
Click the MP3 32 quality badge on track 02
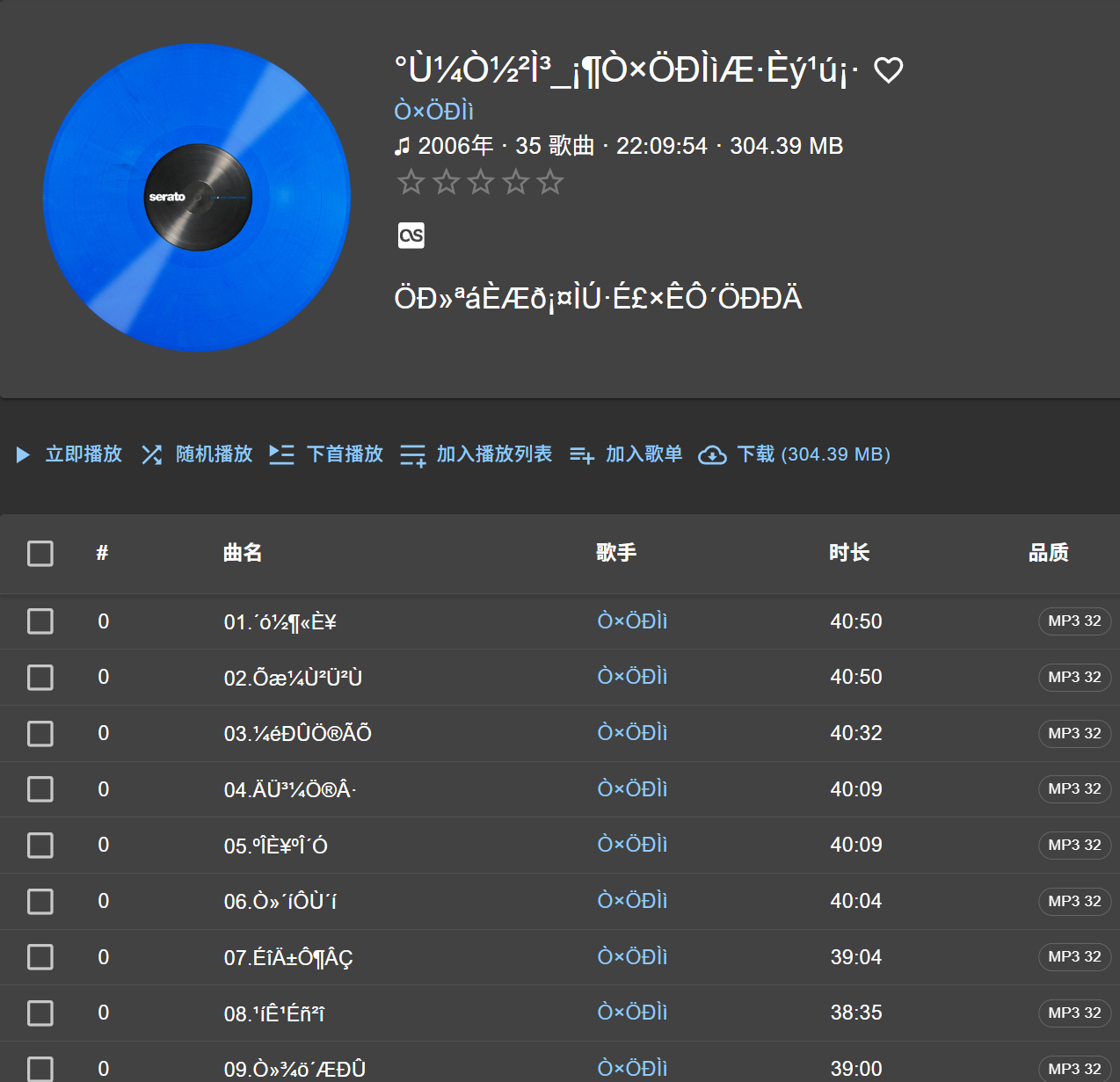[1073, 678]
